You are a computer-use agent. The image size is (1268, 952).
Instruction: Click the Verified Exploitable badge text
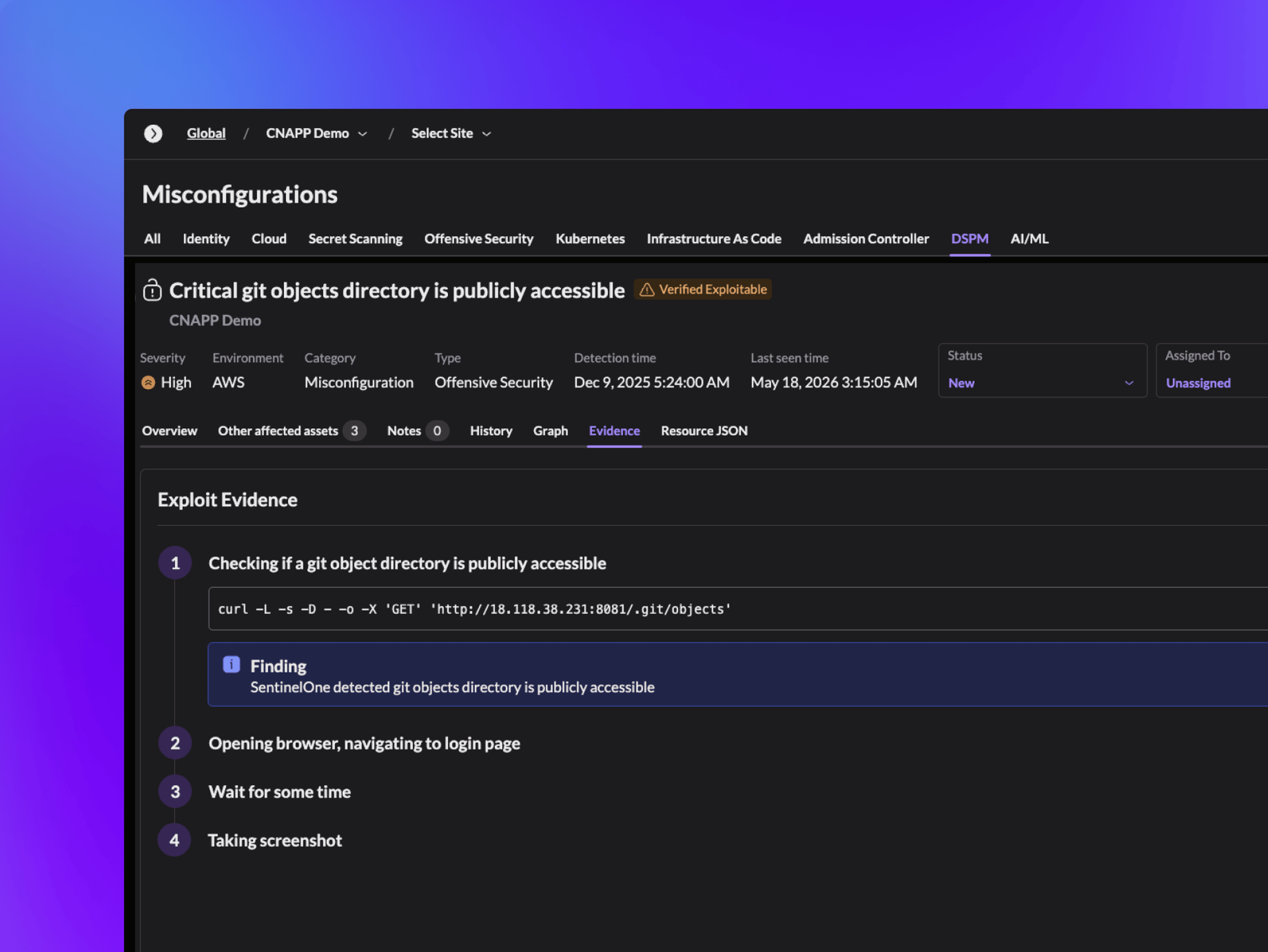(x=713, y=289)
